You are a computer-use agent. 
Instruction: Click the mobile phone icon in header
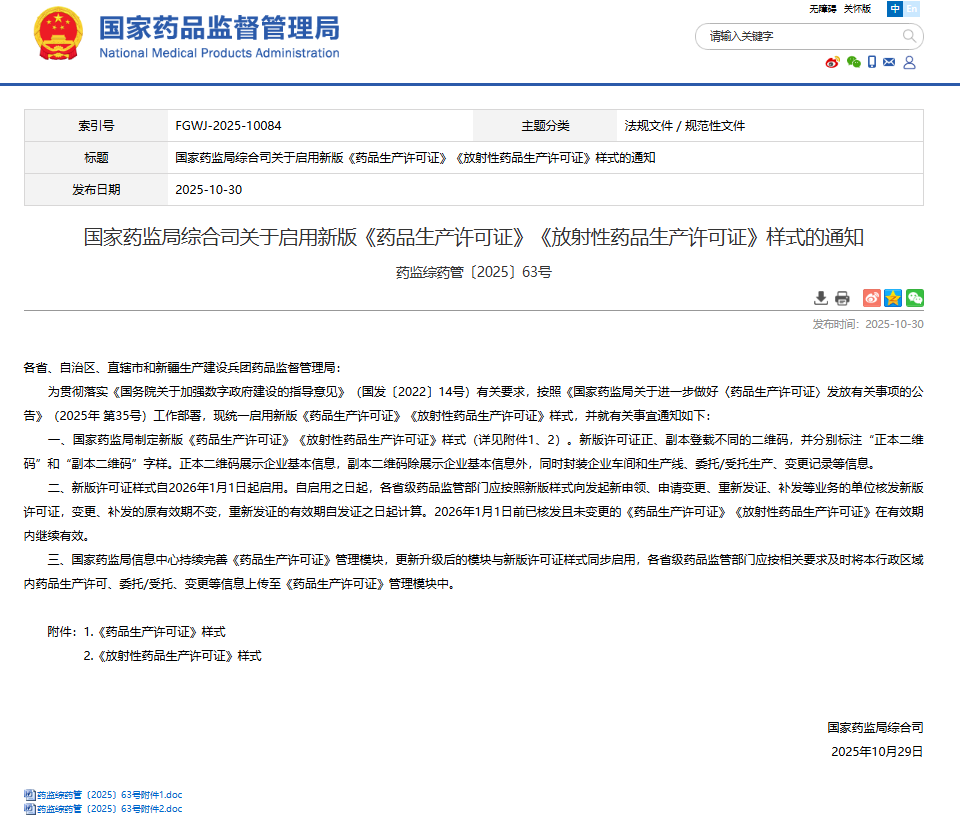tap(872, 62)
